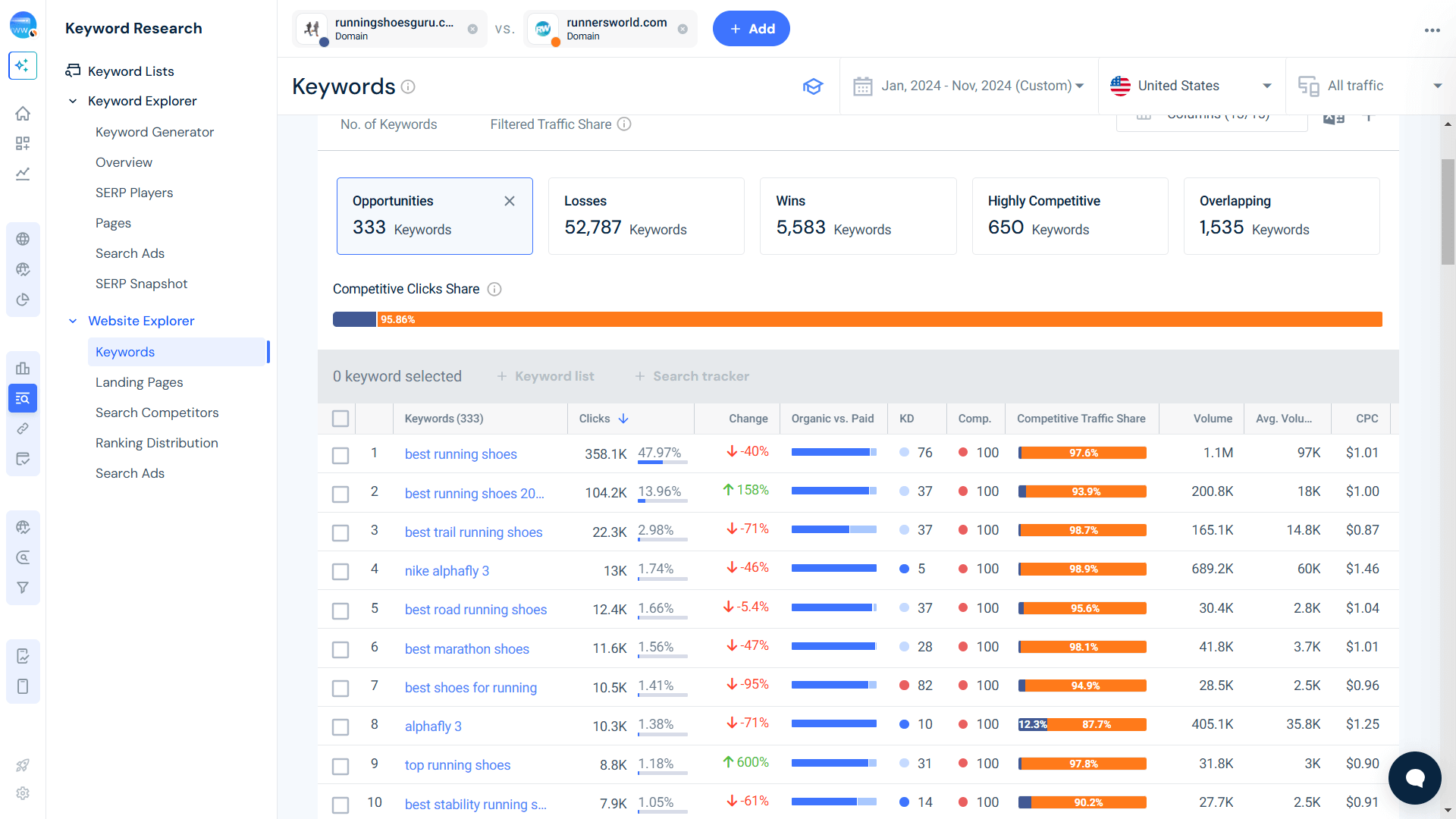The width and height of the screenshot is (1456, 819).
Task: Click the vertical scrollbar thumb on right
Action: coord(1448,212)
